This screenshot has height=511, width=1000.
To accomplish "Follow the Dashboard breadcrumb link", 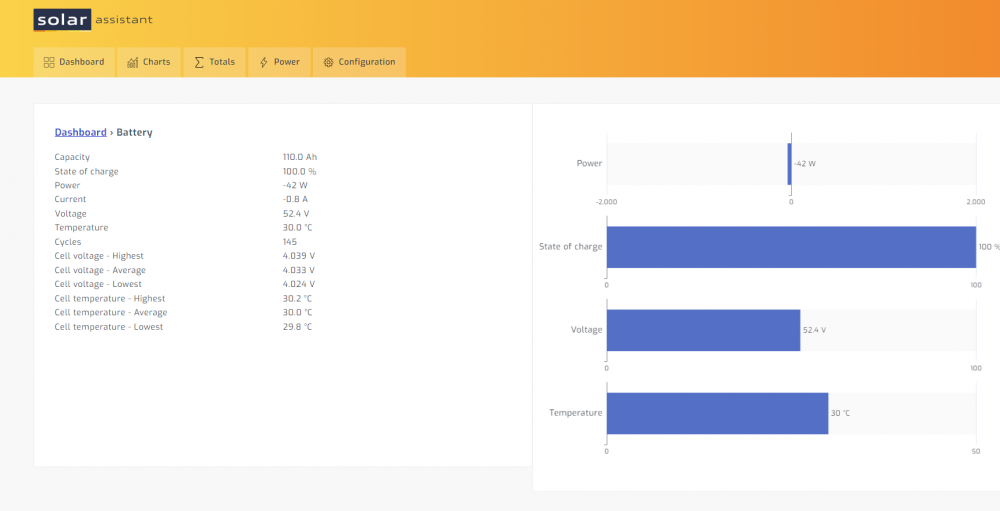I will pos(80,132).
